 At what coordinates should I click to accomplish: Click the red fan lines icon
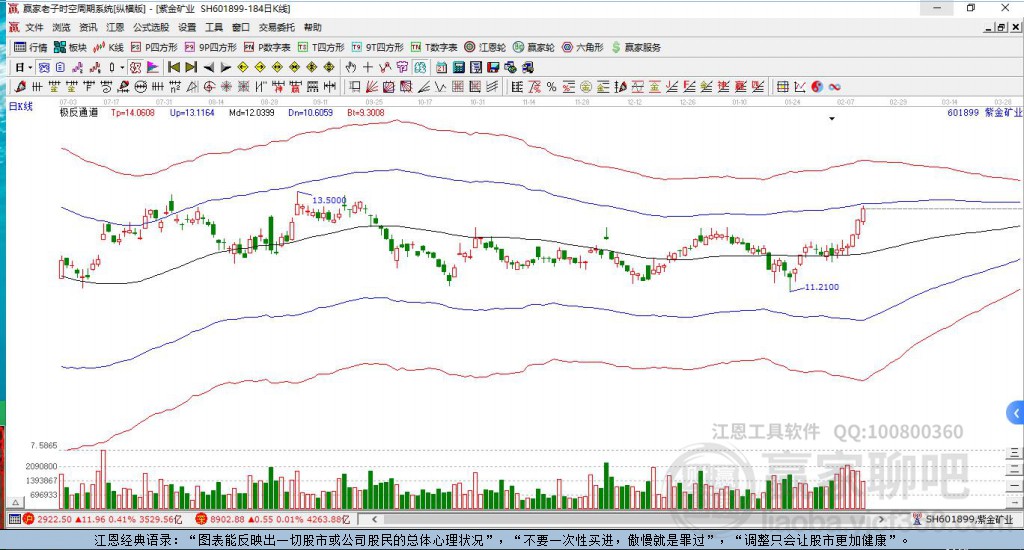pyautogui.click(x=372, y=87)
